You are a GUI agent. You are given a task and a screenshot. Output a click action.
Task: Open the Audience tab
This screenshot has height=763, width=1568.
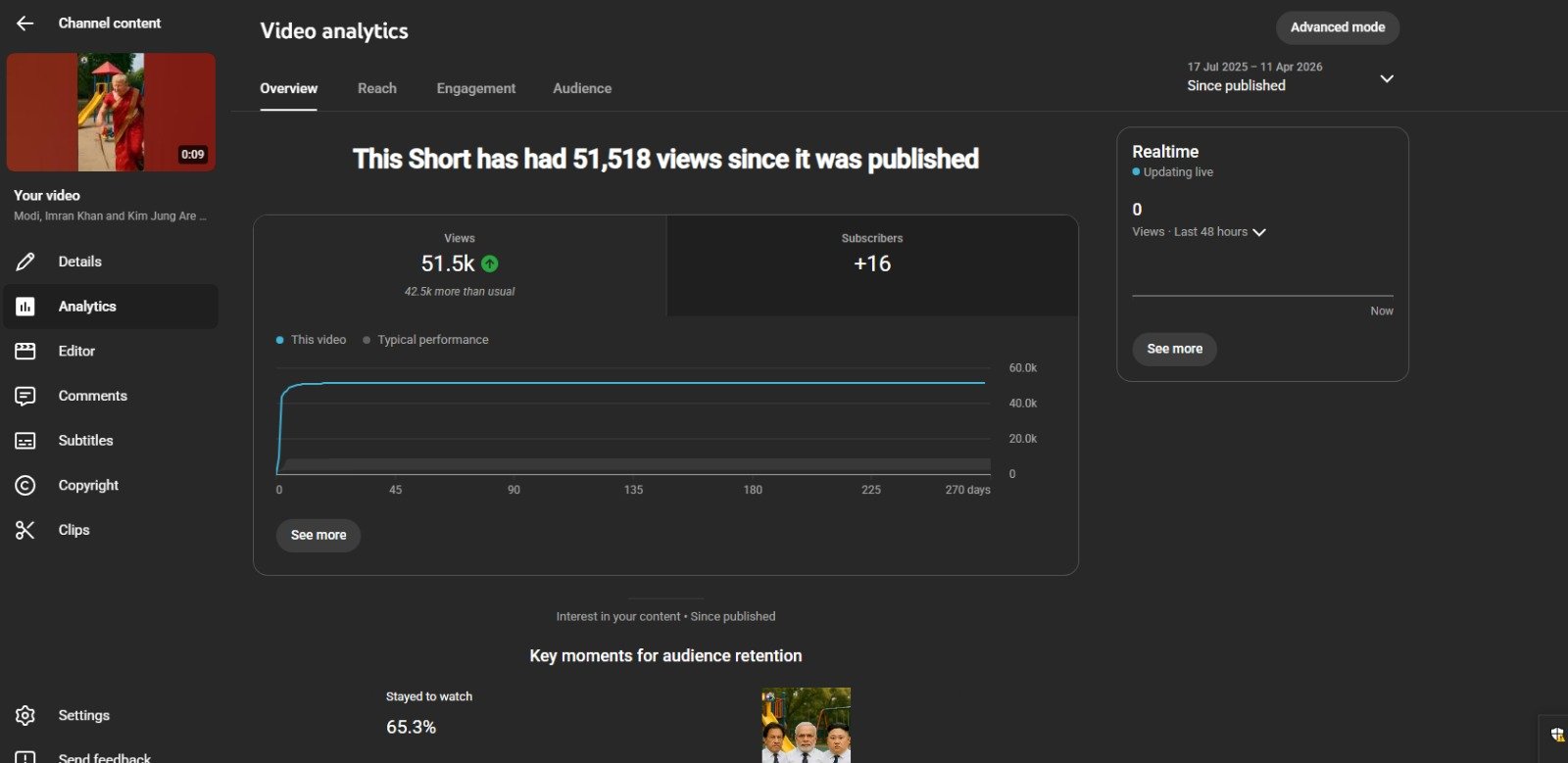coord(582,88)
